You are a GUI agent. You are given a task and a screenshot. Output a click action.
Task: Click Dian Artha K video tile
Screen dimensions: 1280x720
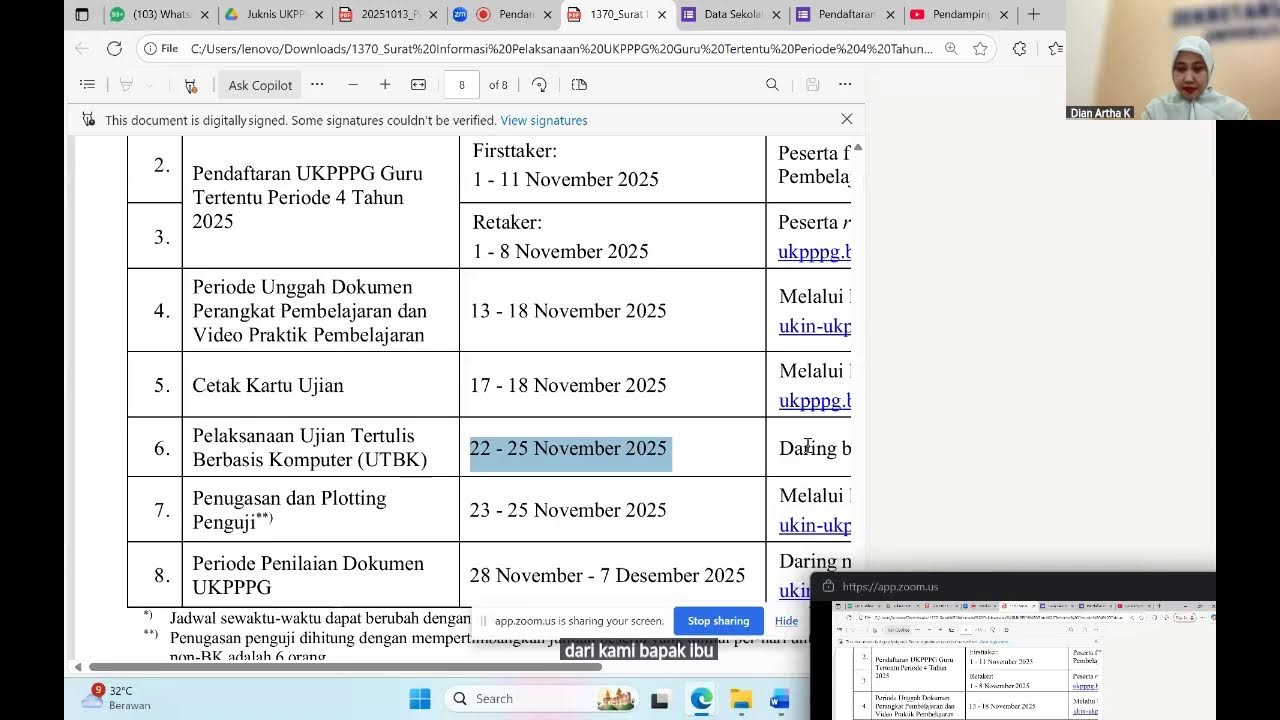pyautogui.click(x=1141, y=60)
